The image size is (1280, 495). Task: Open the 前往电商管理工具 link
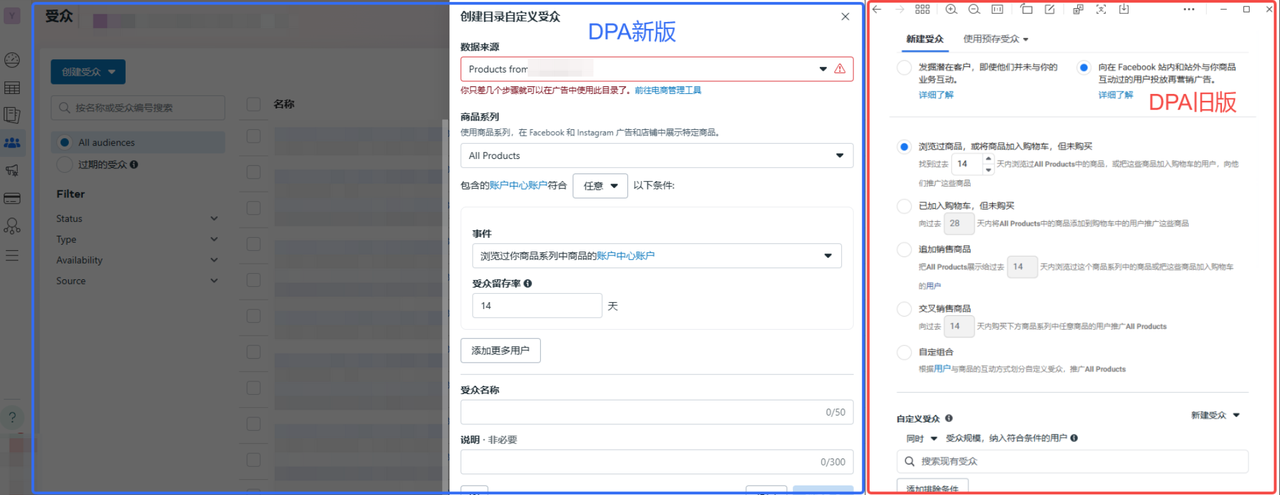tap(668, 90)
